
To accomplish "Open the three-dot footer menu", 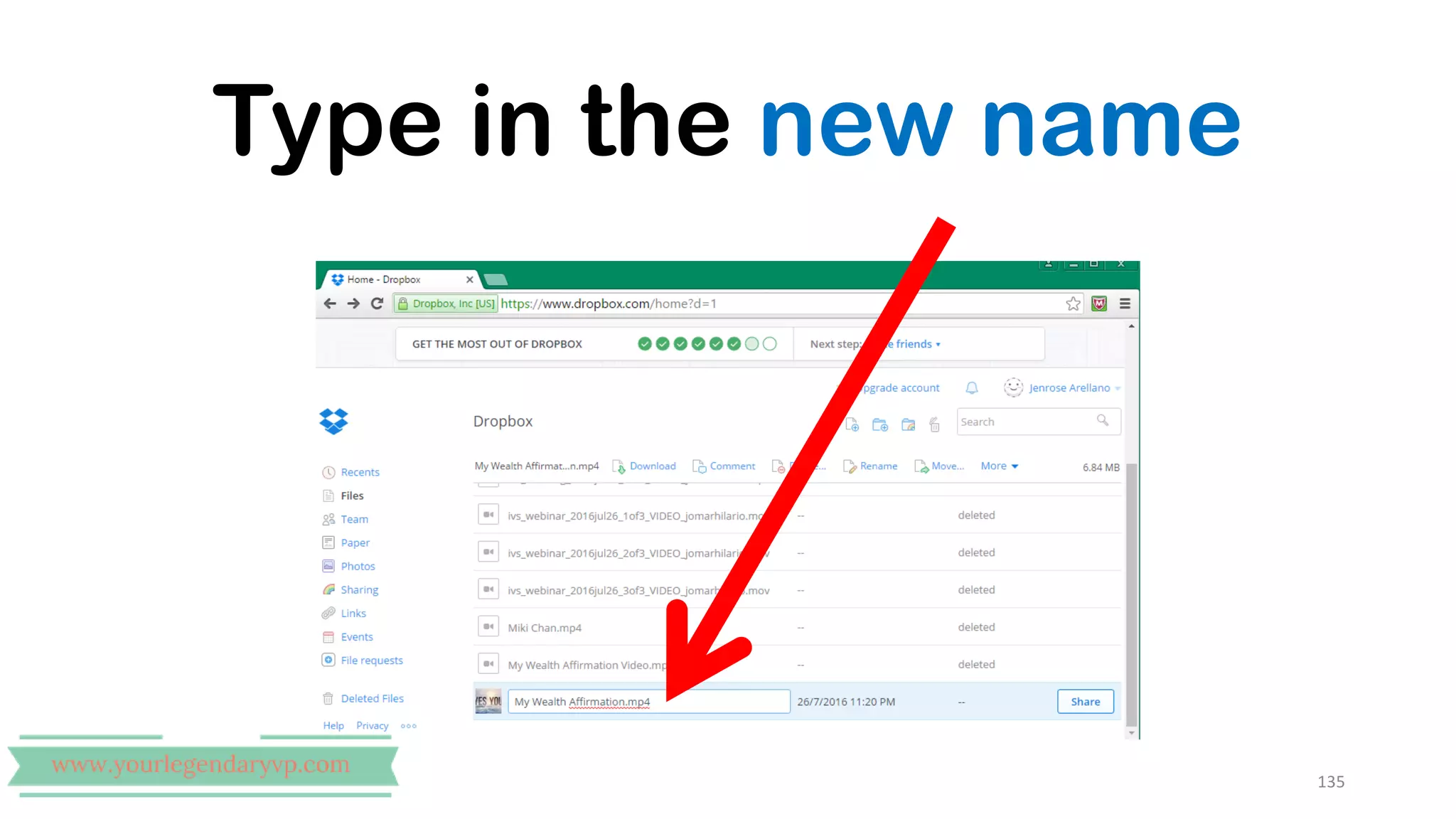I will (409, 726).
